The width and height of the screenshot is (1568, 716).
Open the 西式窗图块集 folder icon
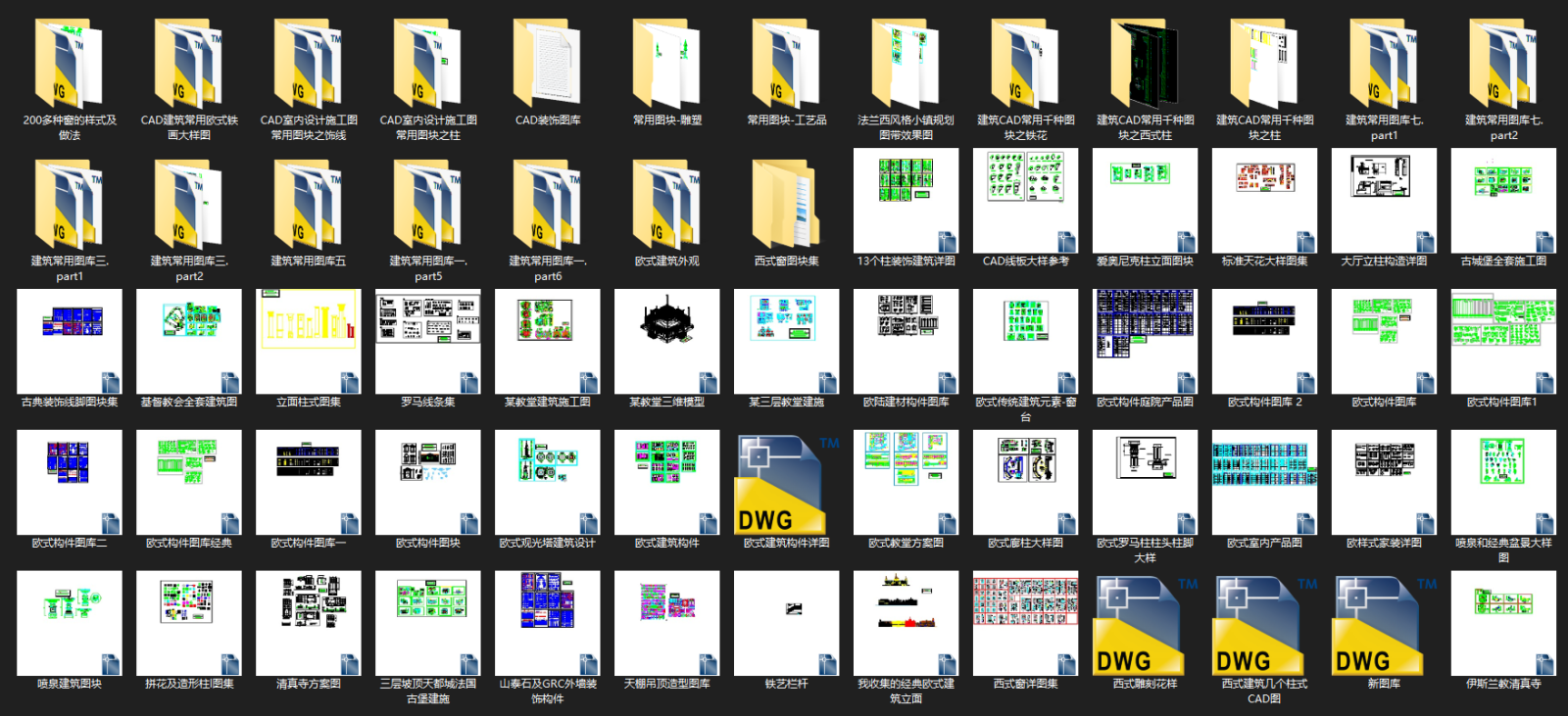[786, 203]
